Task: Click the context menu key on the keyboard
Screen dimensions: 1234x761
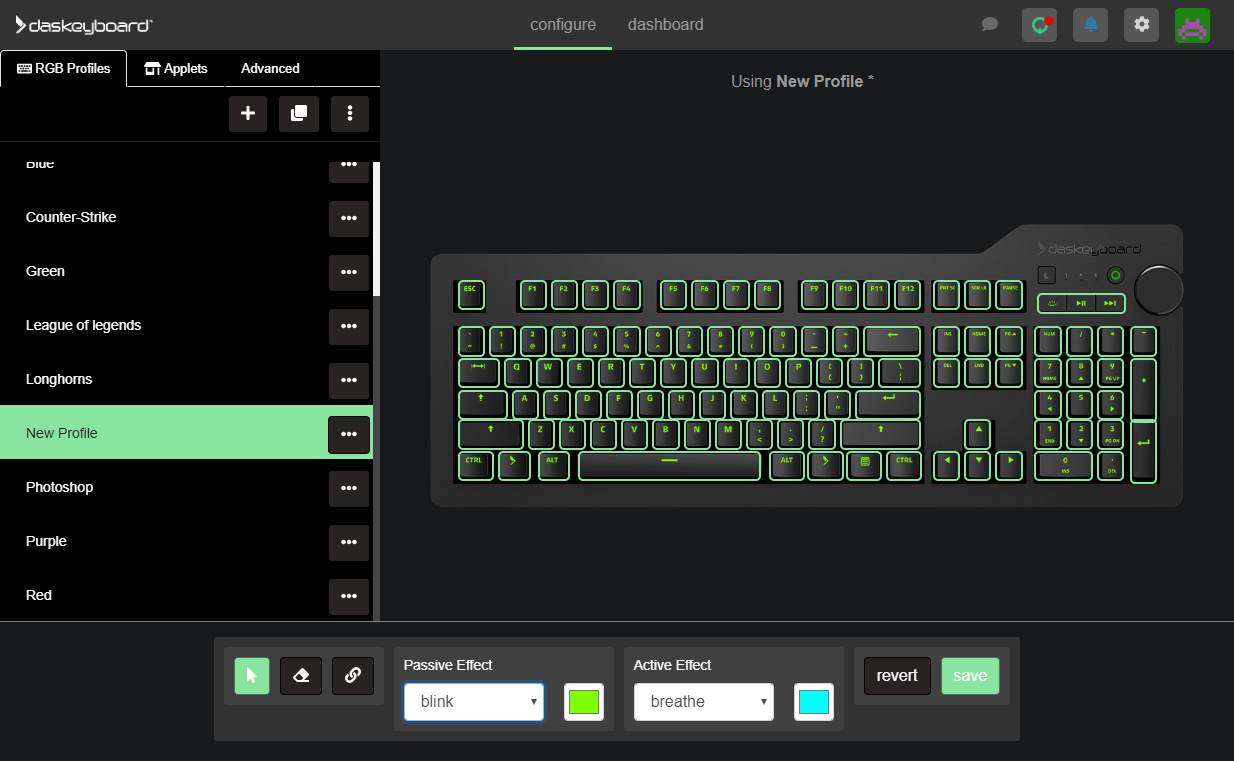Action: [x=864, y=465]
